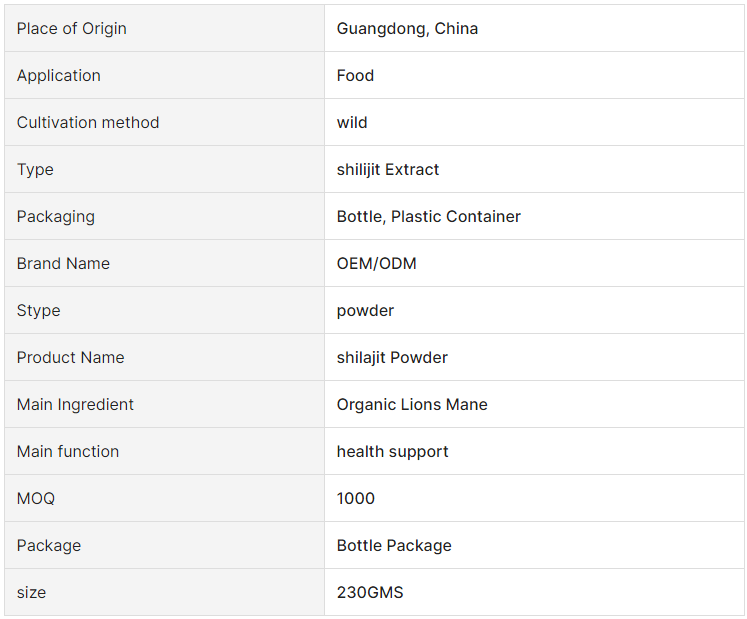Screen dimensions: 747x619
Task: Select the 230GMS size value
Action: click(370, 592)
